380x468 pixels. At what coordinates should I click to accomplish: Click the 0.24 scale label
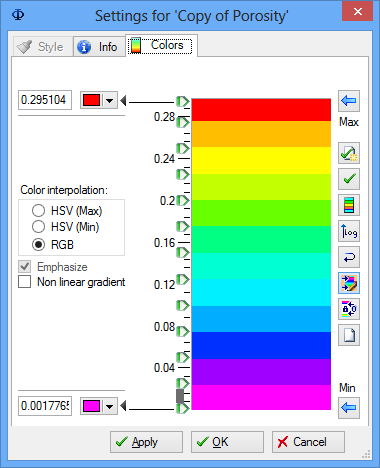coord(164,159)
